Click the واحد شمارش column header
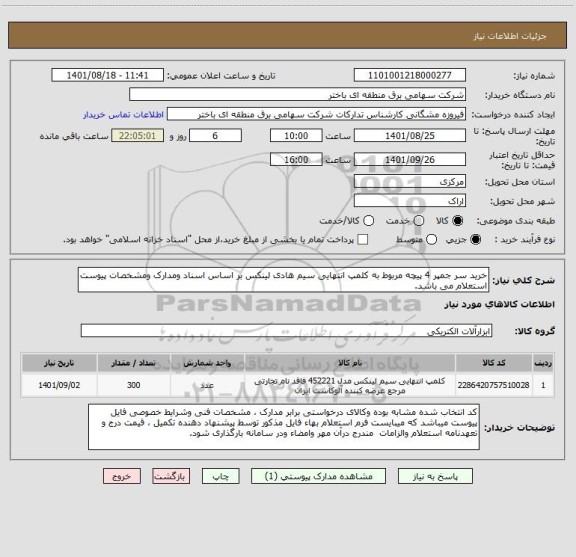Viewport: 576px width, 557px height. (207, 363)
